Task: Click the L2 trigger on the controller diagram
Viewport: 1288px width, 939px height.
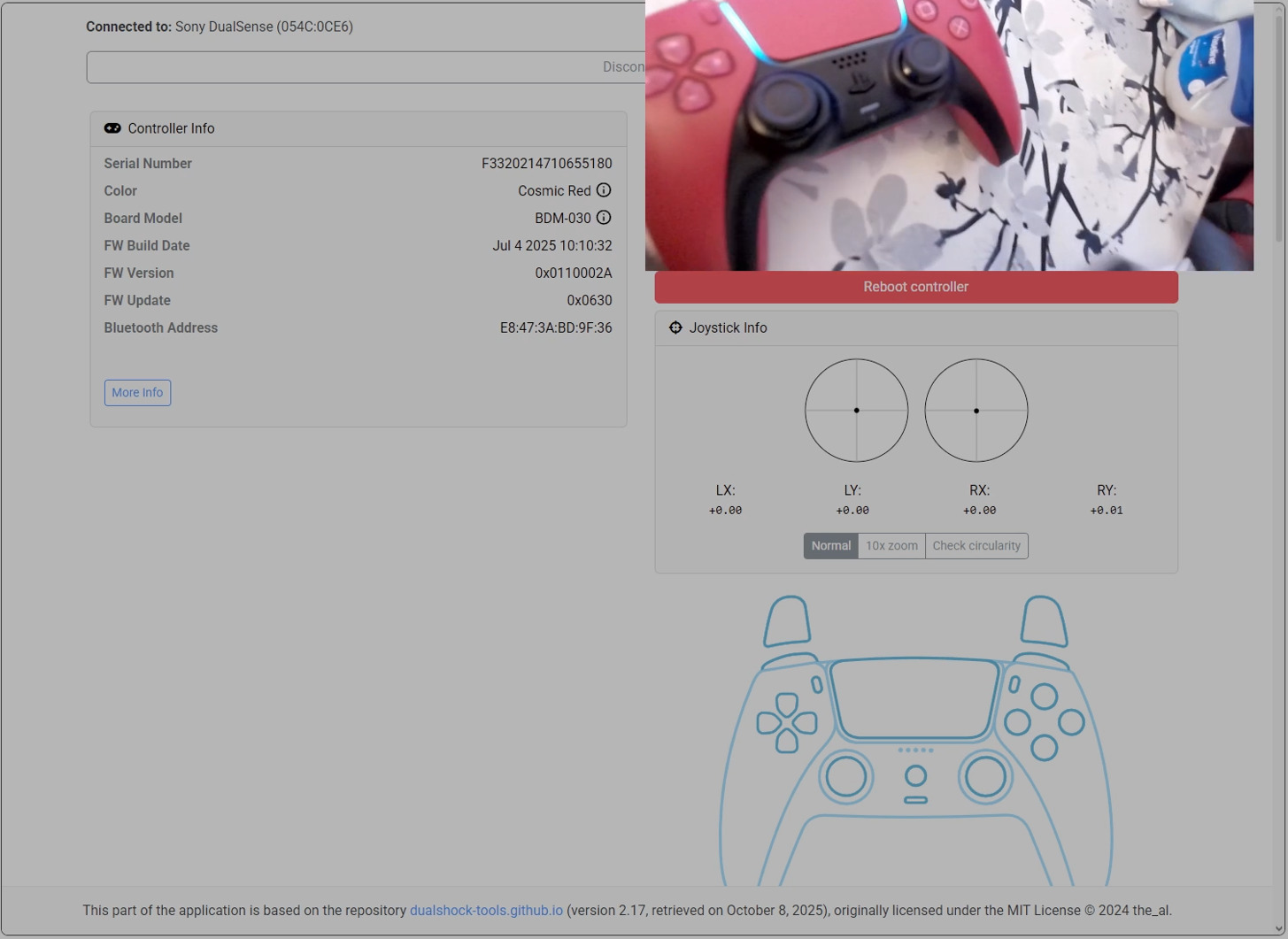Action: (x=788, y=620)
